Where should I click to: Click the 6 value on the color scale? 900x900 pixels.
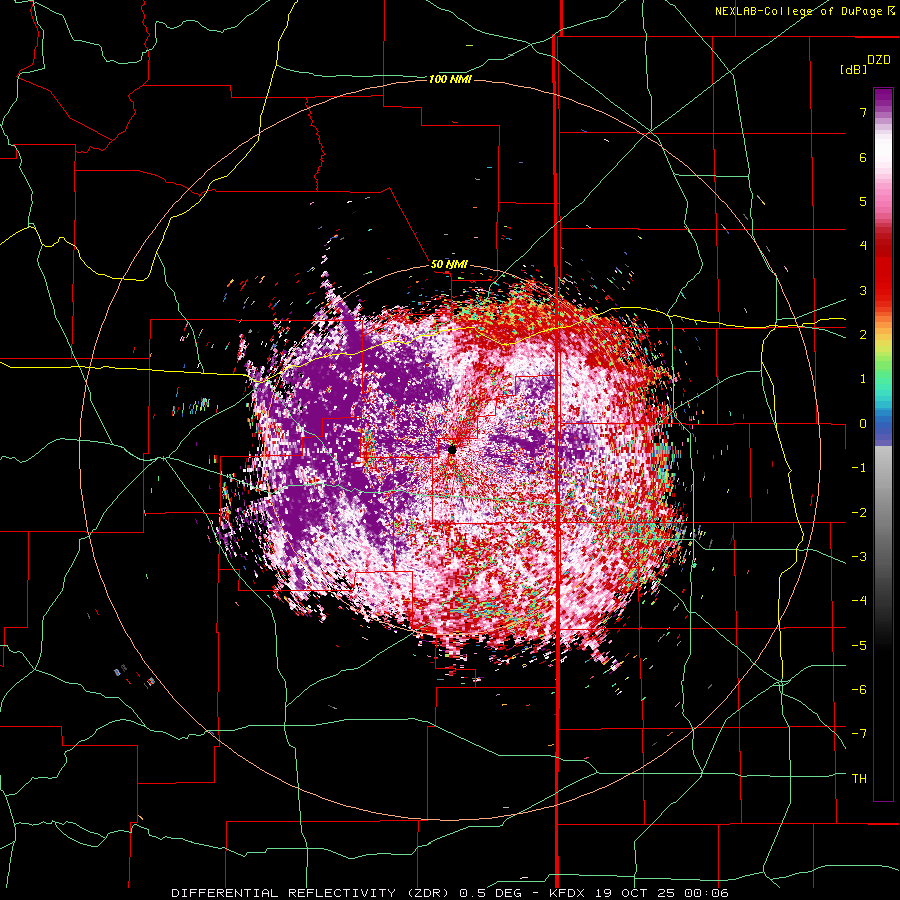863,157
